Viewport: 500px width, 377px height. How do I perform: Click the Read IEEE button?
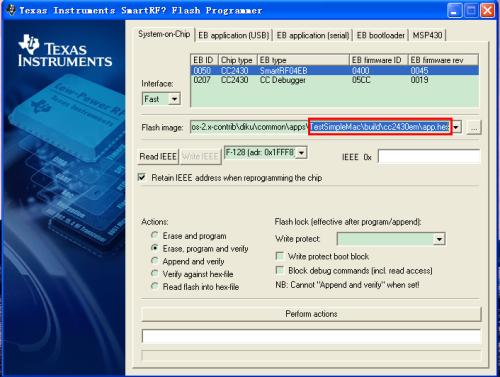158,156
